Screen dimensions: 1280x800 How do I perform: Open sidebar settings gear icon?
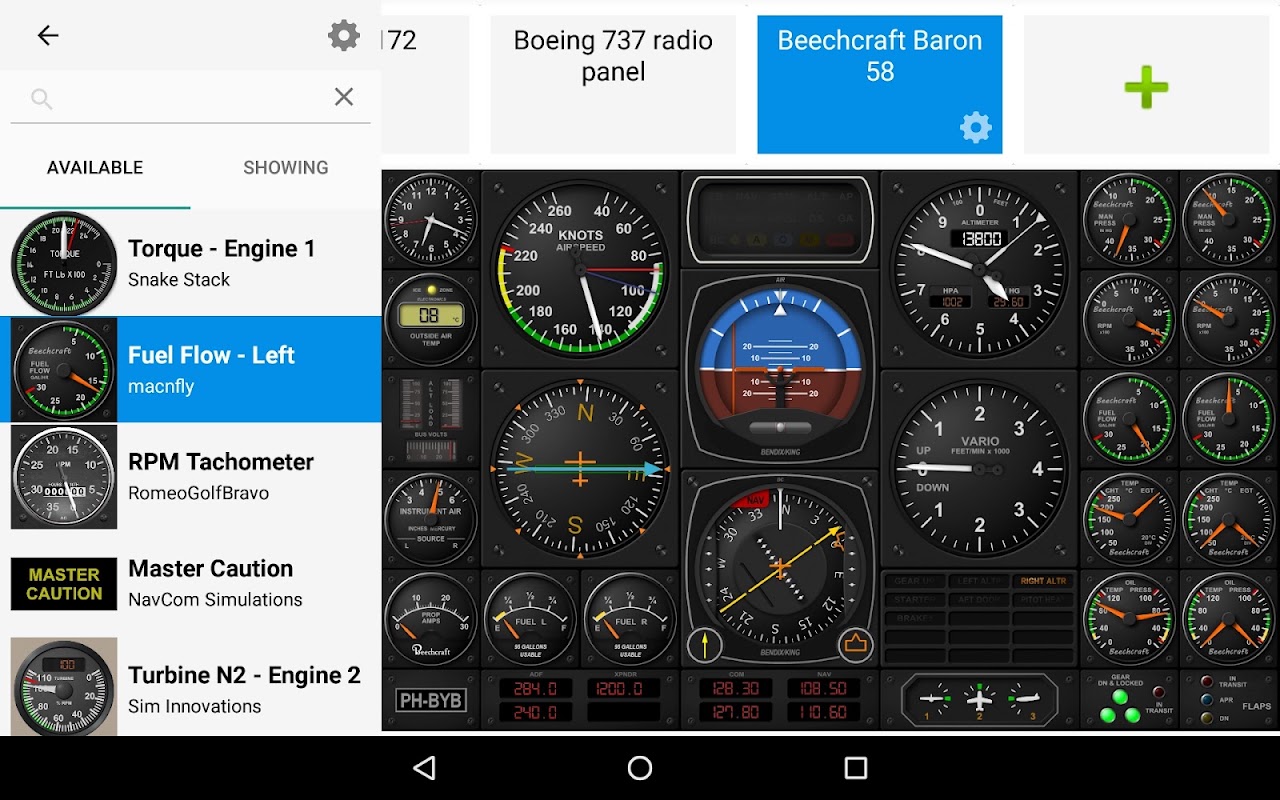click(344, 36)
